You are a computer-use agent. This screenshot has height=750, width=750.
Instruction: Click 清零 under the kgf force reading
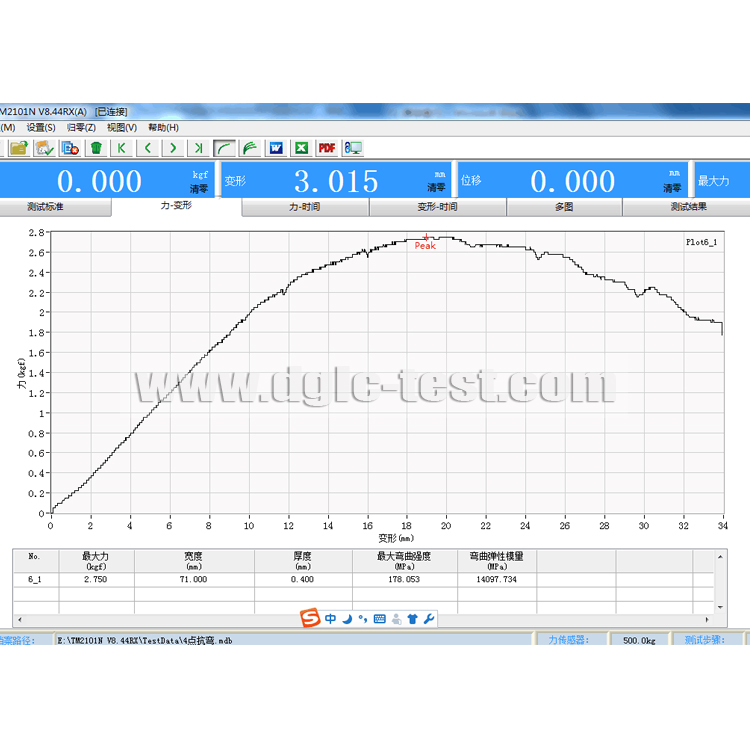tap(199, 188)
